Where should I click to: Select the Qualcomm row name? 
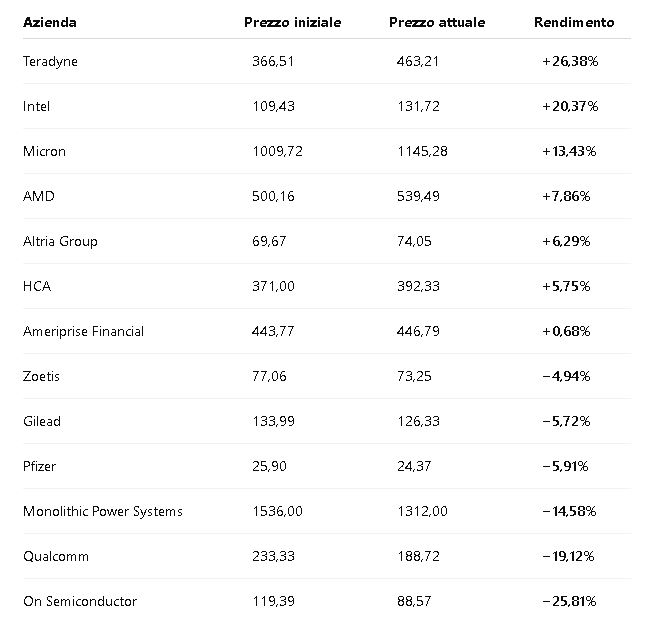[x=56, y=557]
